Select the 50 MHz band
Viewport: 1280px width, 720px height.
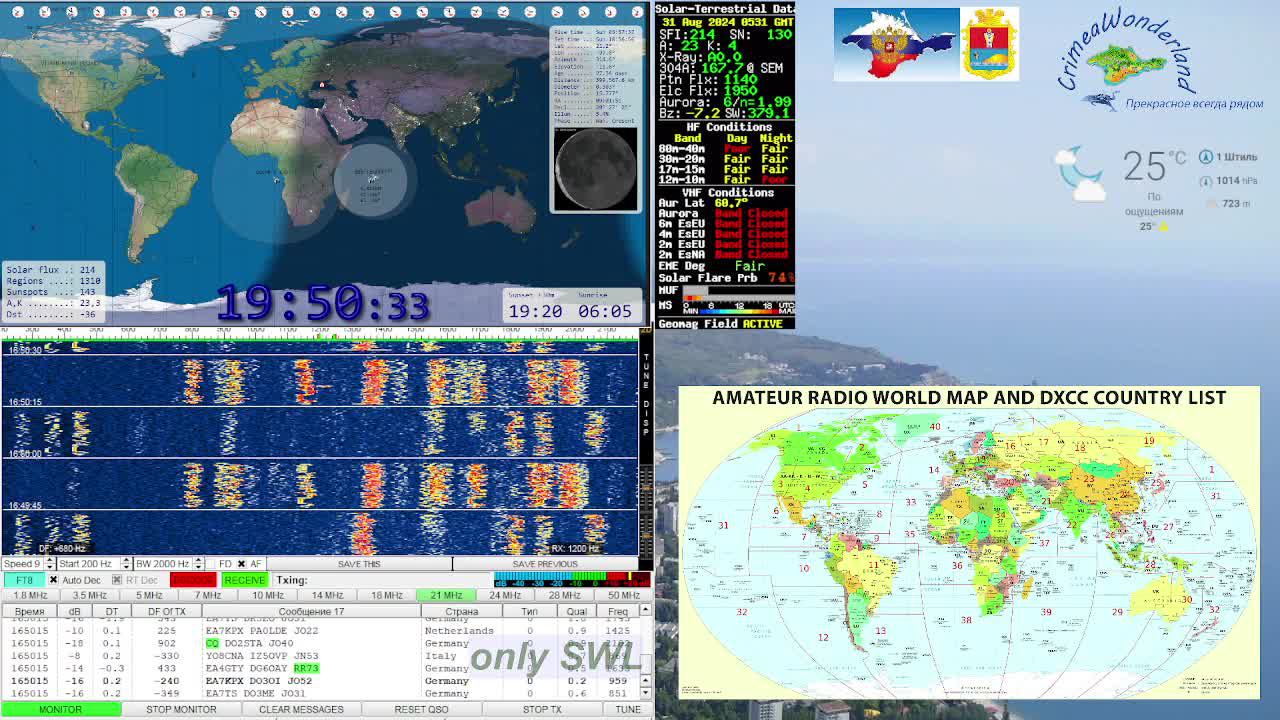pyautogui.click(x=623, y=595)
